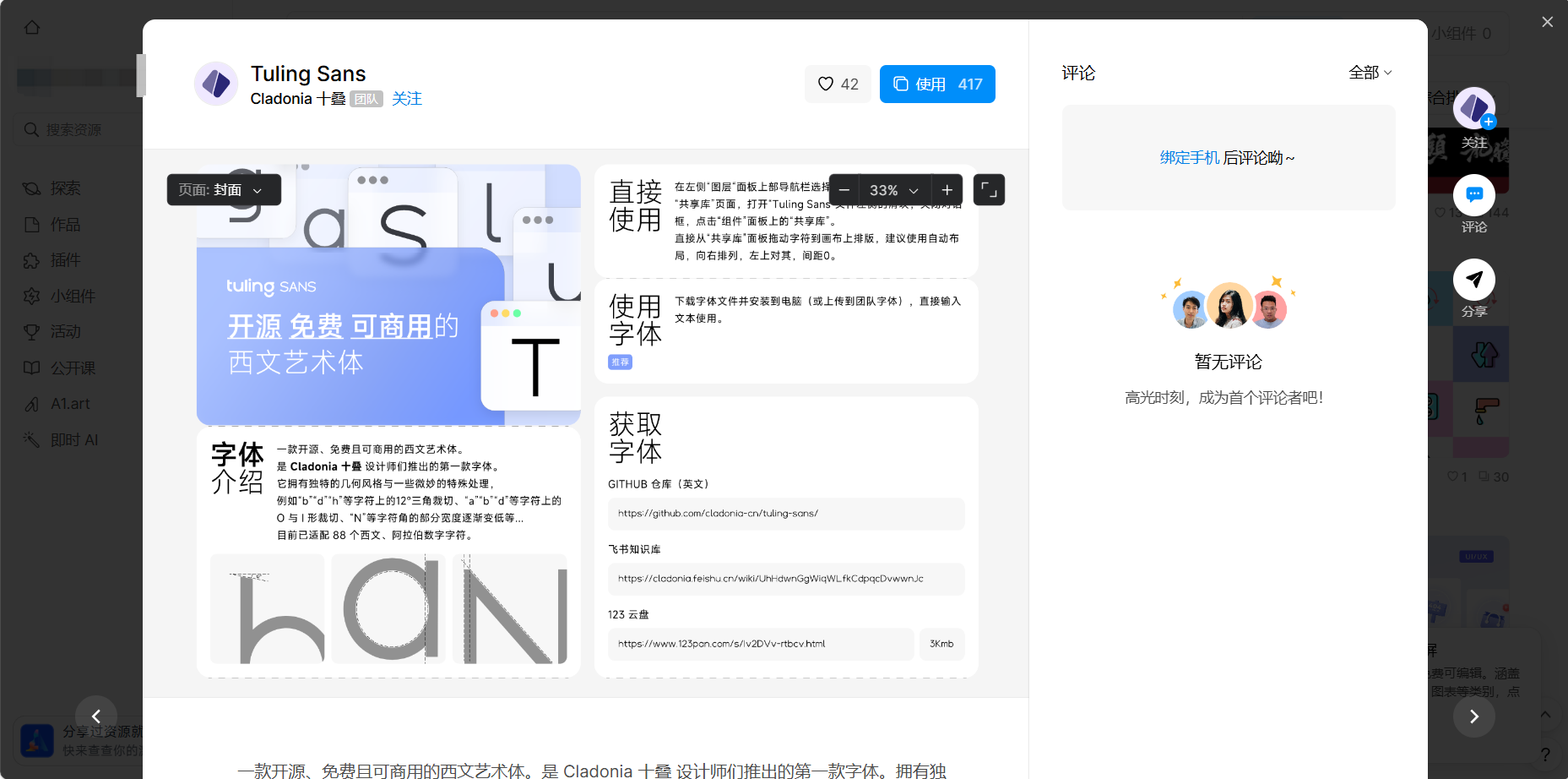The image size is (1568, 779).
Task: Click the 暂无评论 empty state text
Action: click(1229, 362)
